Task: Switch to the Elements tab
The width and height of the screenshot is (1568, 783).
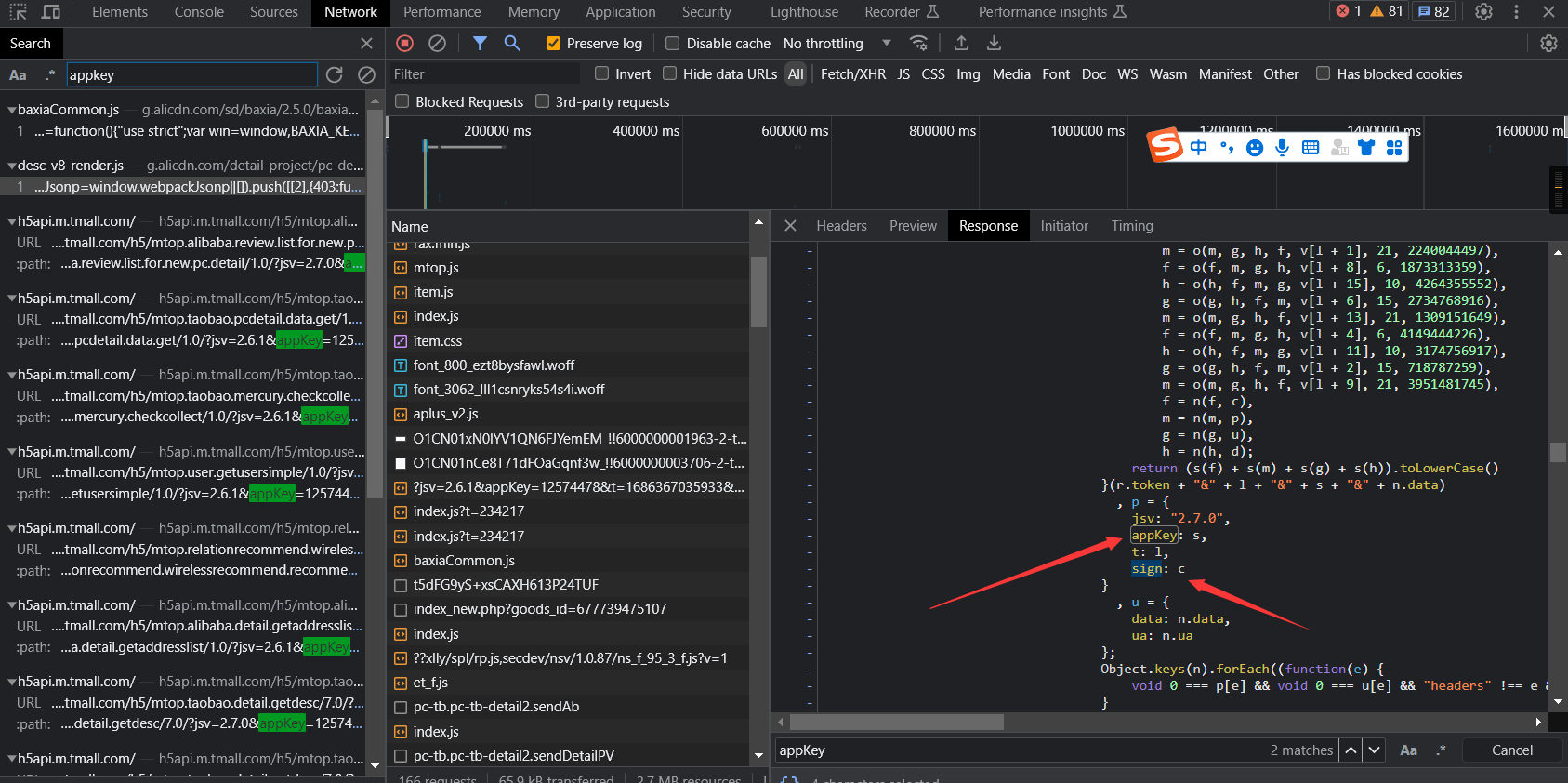Action: 120,12
